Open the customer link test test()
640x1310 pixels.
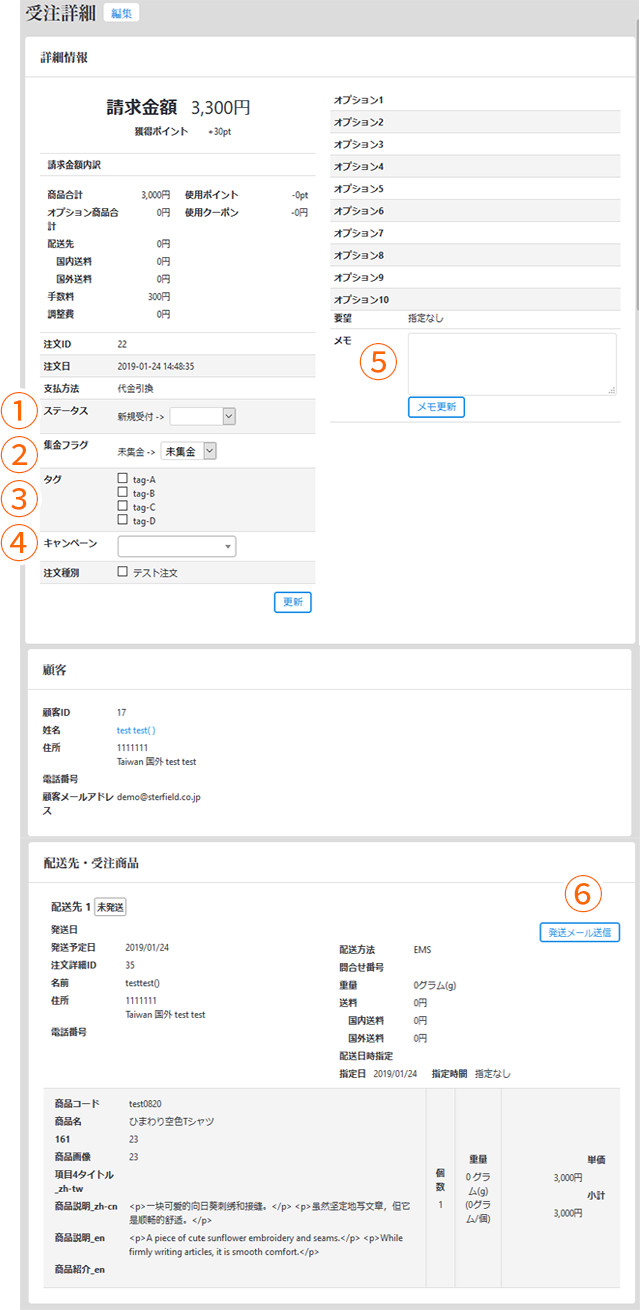[x=138, y=731]
